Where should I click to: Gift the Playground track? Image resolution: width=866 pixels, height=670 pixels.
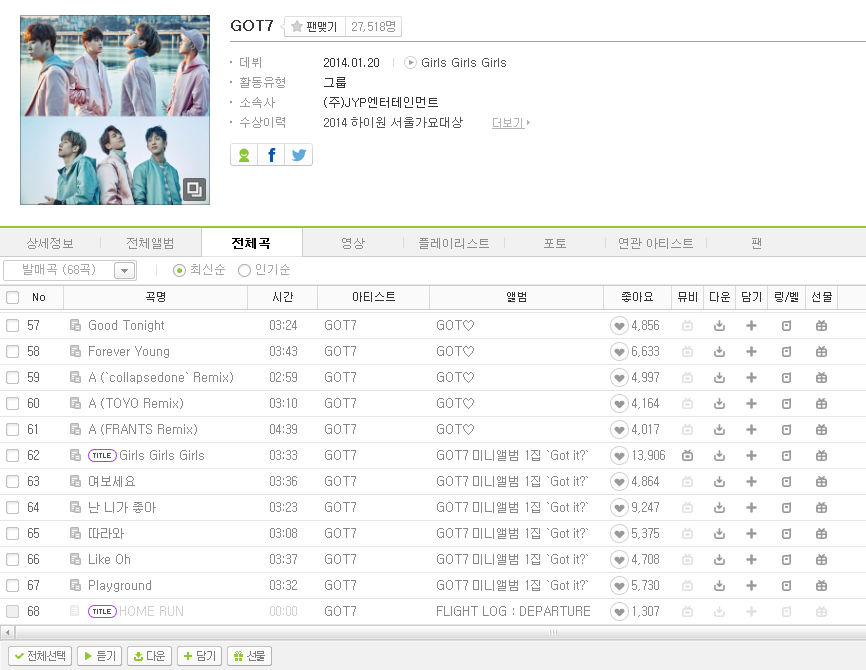[x=821, y=585]
